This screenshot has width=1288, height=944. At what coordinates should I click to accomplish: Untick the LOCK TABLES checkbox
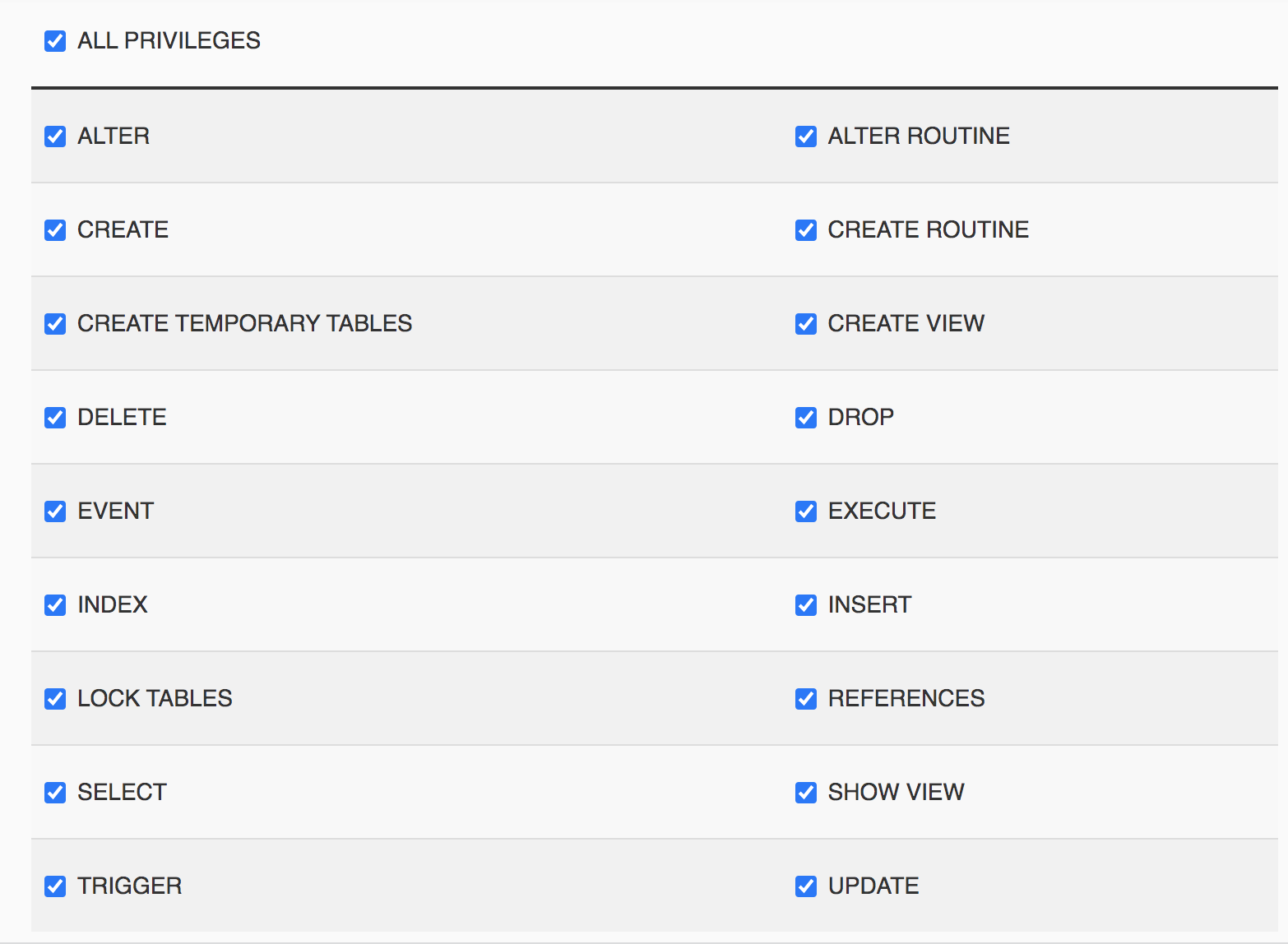click(x=55, y=699)
